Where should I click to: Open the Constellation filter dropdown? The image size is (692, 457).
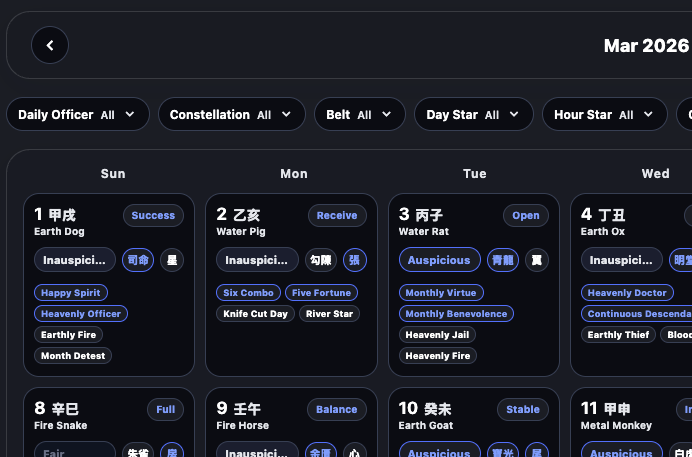tap(232, 114)
